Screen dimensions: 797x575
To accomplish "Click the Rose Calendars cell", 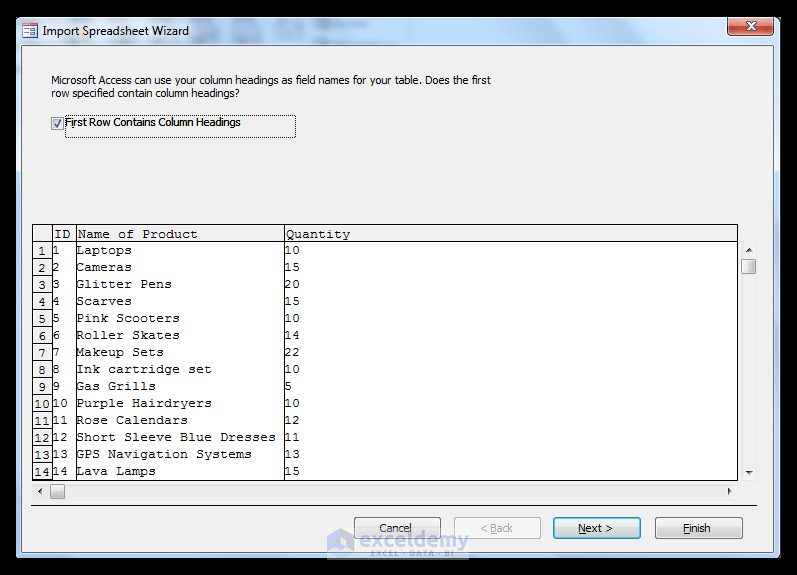I will click(x=180, y=420).
